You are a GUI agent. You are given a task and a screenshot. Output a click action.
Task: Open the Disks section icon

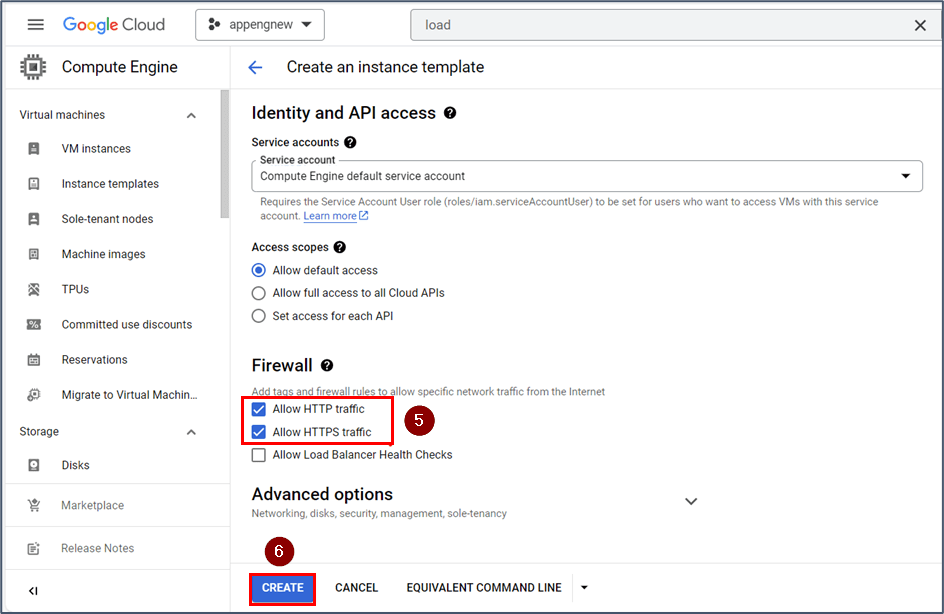click(x=35, y=464)
